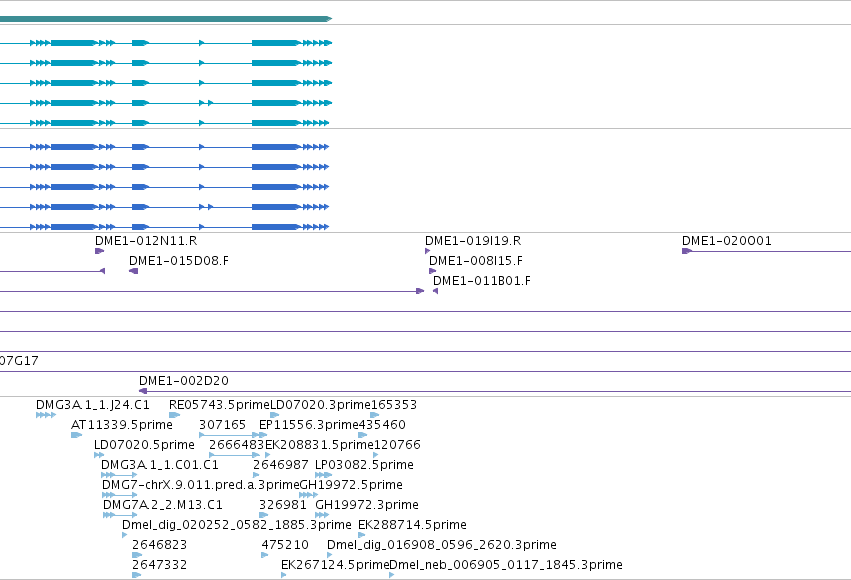Select the 165353 feature label
The image size is (851, 580).
pos(394,405)
